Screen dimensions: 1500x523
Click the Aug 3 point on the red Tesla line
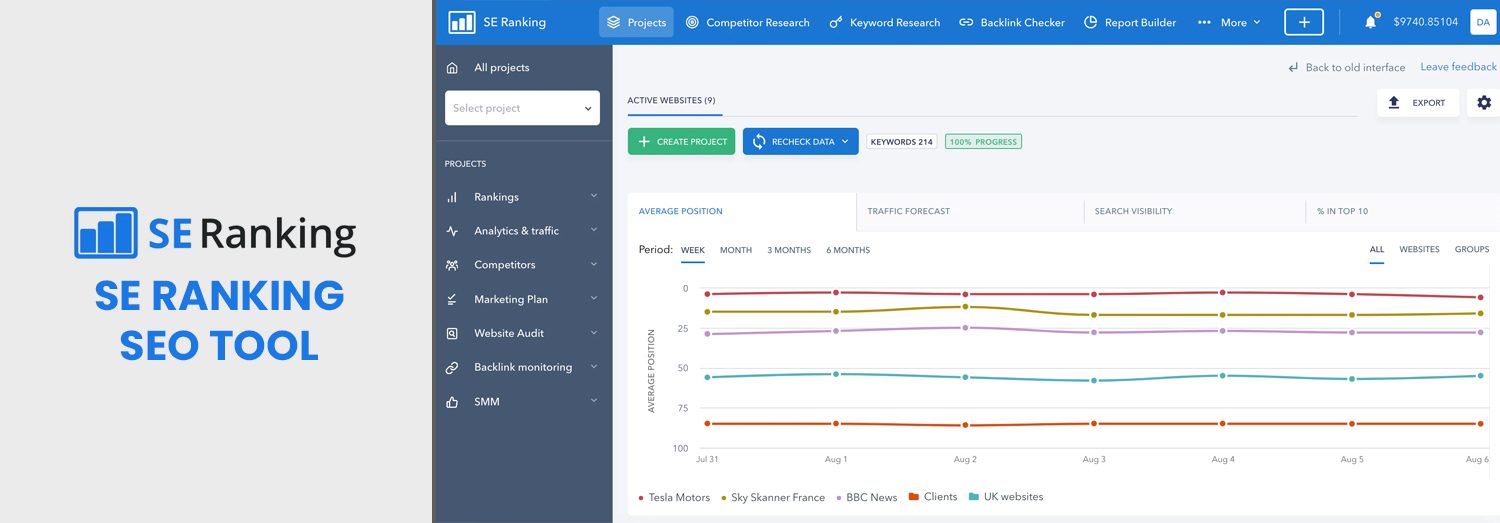pyautogui.click(x=1094, y=294)
